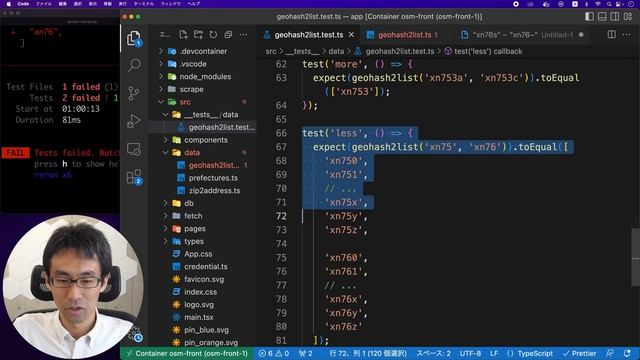Click the data breadcrumb segment

pos(336,51)
